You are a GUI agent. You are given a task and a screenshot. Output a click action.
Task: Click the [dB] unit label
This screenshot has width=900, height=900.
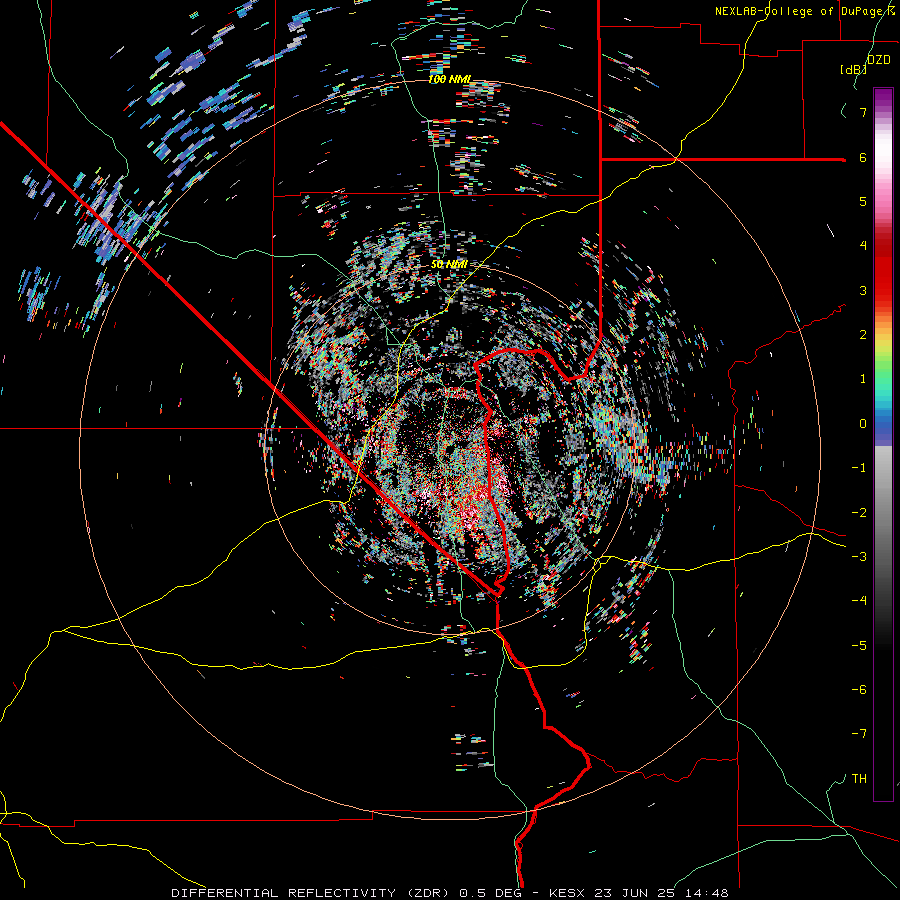click(854, 69)
